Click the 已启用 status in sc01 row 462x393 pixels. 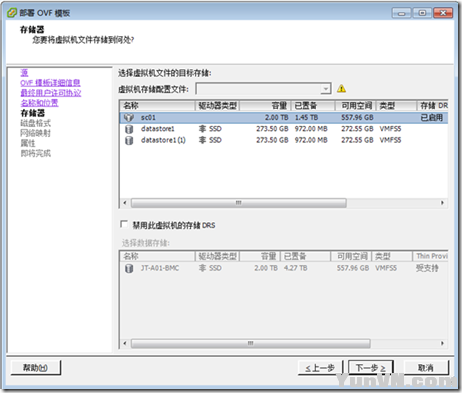pos(432,118)
